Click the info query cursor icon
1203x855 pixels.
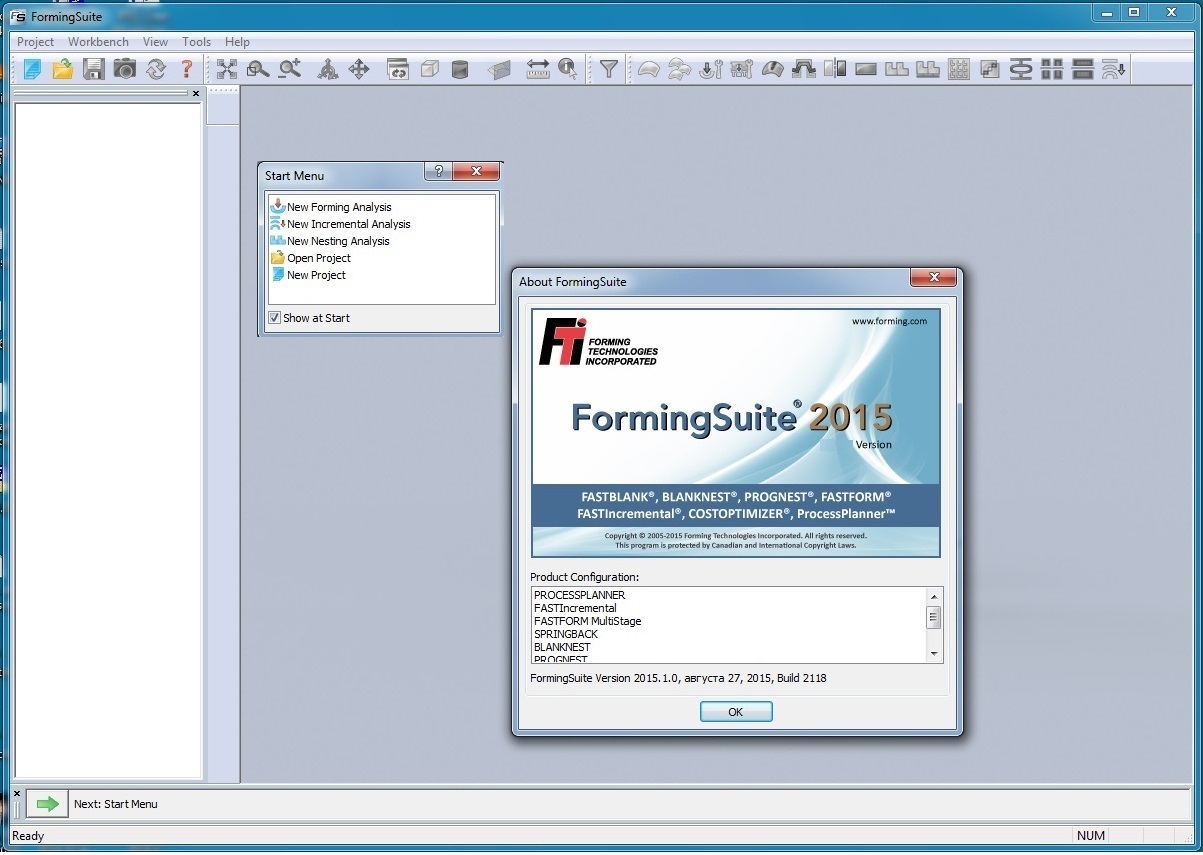[568, 69]
